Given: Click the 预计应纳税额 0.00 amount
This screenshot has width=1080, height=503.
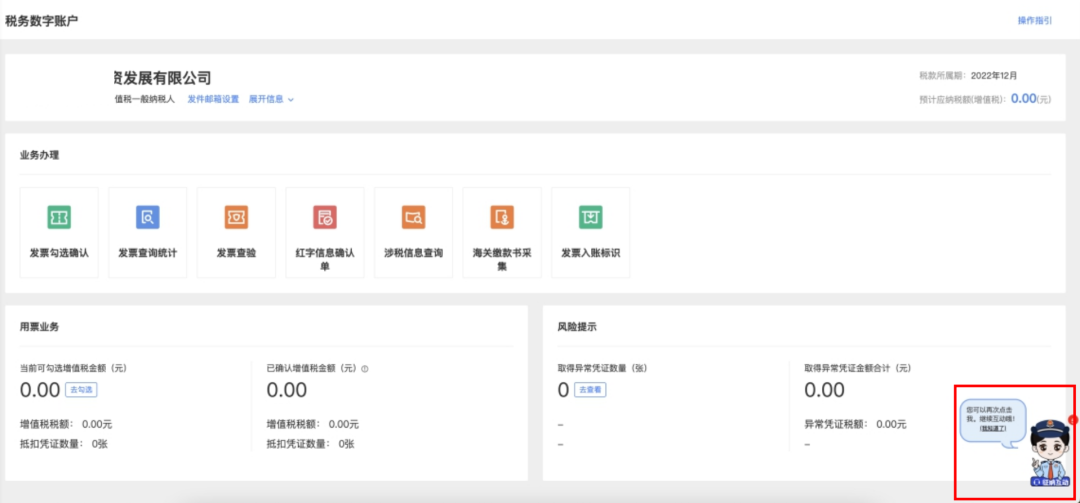Looking at the screenshot, I should pos(1023,98).
